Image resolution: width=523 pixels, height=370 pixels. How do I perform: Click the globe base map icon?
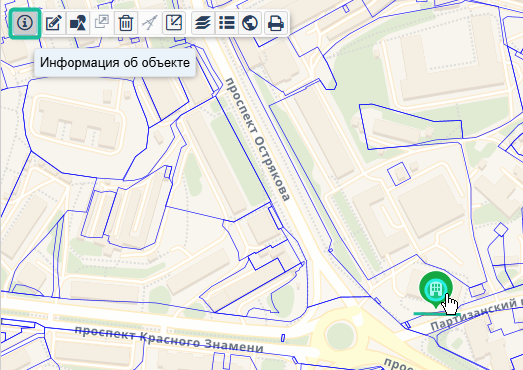pyautogui.click(x=250, y=23)
